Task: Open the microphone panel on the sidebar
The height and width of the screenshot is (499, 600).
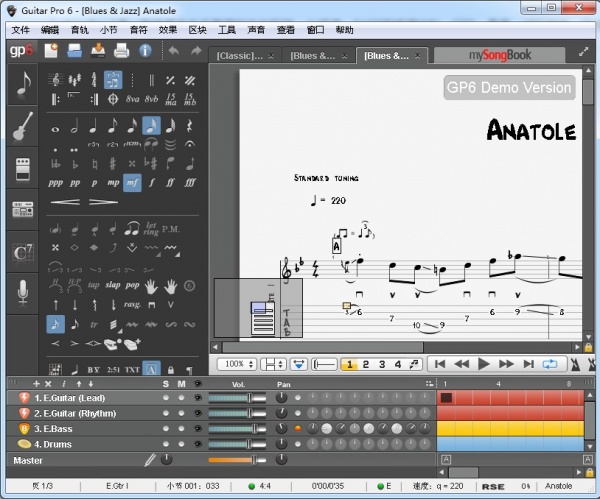Action: coord(23,293)
